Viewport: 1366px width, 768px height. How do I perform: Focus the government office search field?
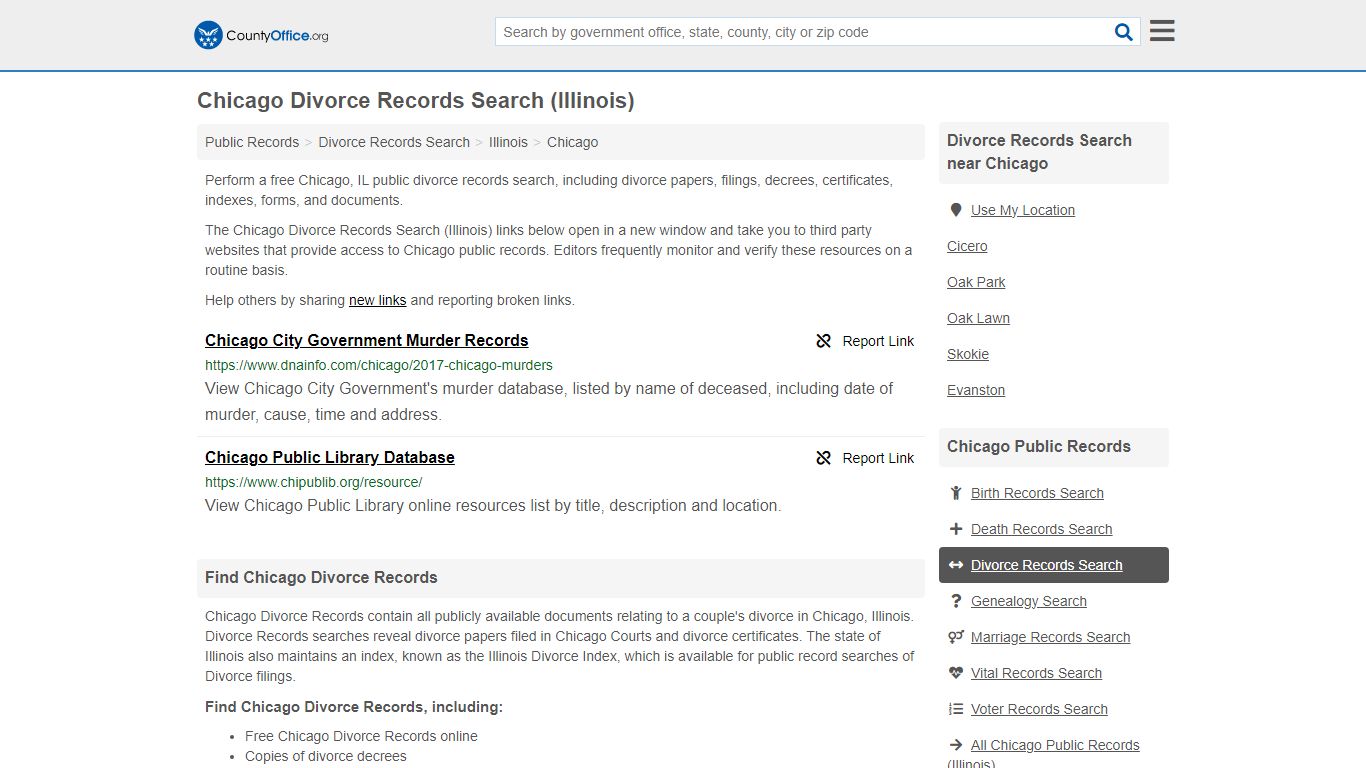click(x=802, y=32)
